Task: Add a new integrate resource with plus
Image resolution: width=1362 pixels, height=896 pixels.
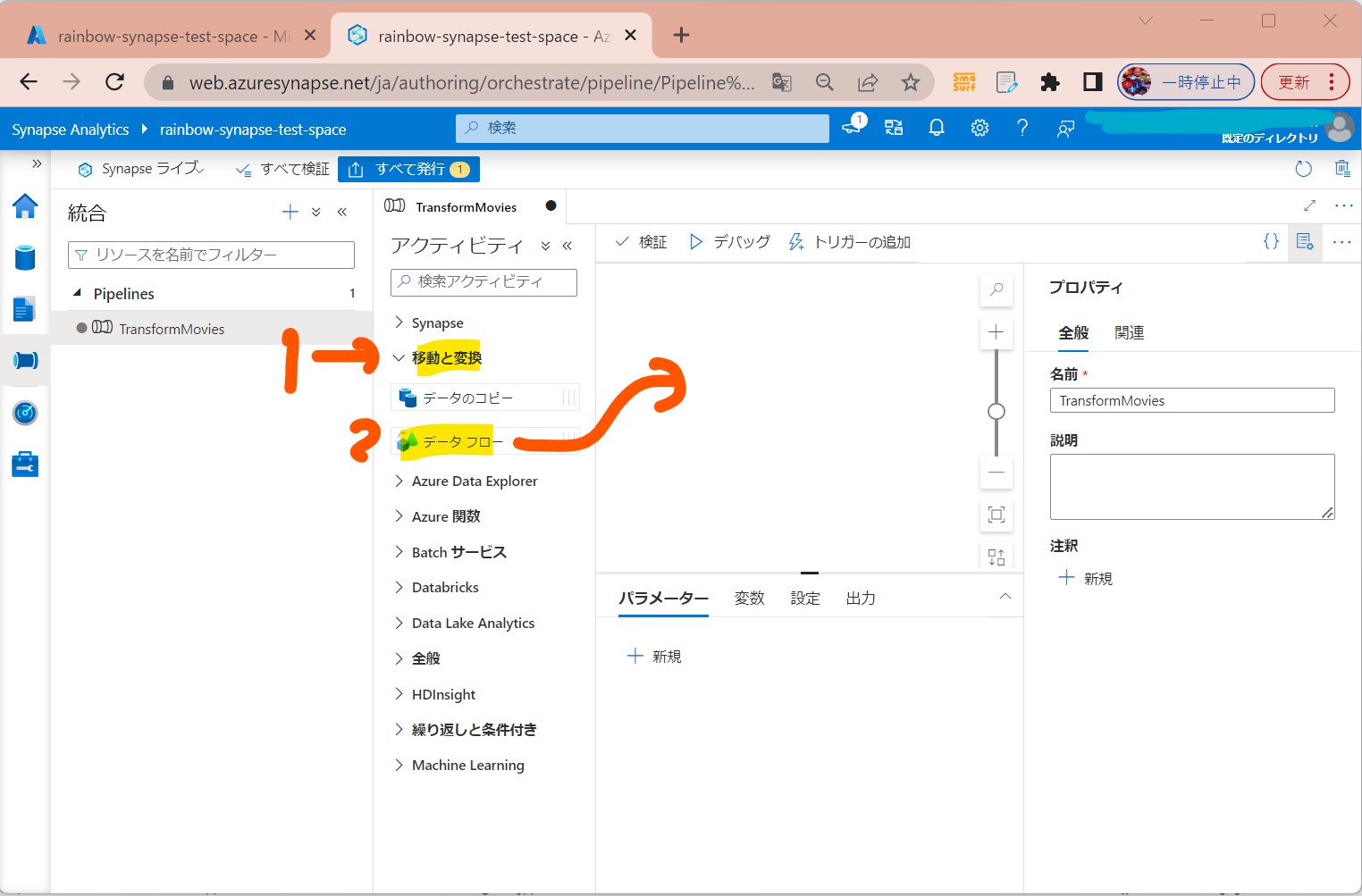Action: [290, 212]
